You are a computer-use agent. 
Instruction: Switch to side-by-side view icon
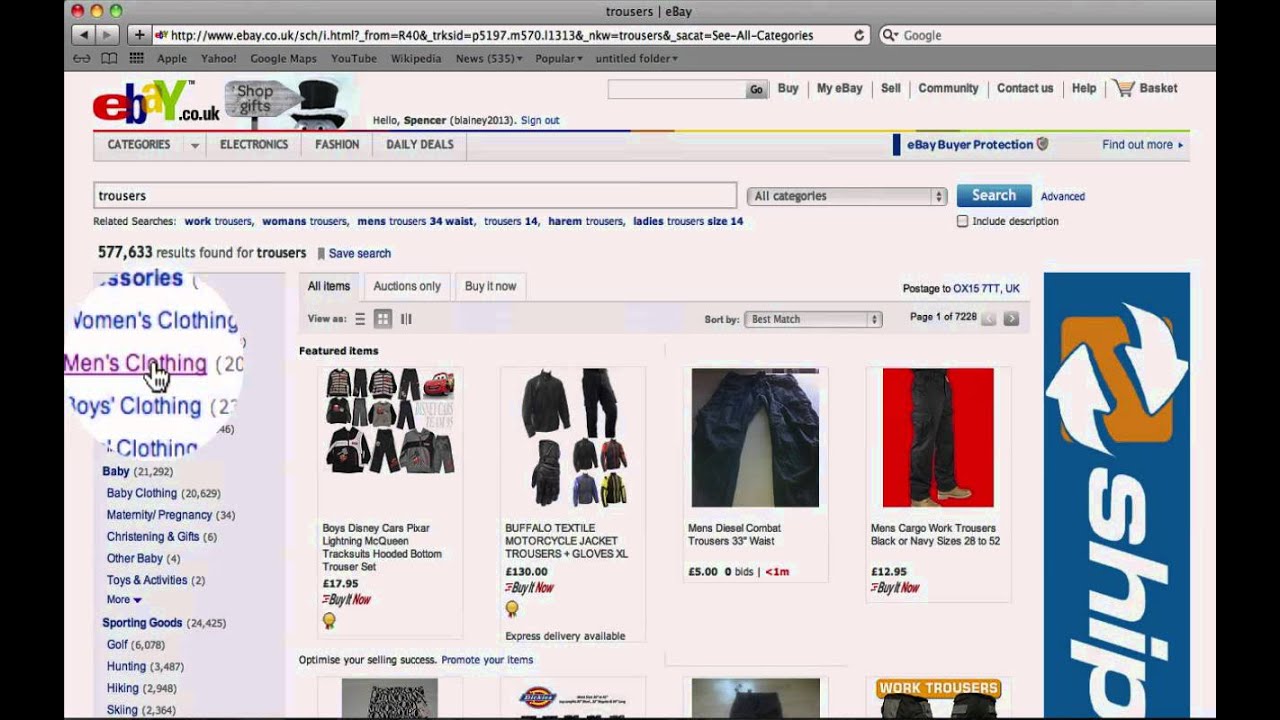(406, 319)
